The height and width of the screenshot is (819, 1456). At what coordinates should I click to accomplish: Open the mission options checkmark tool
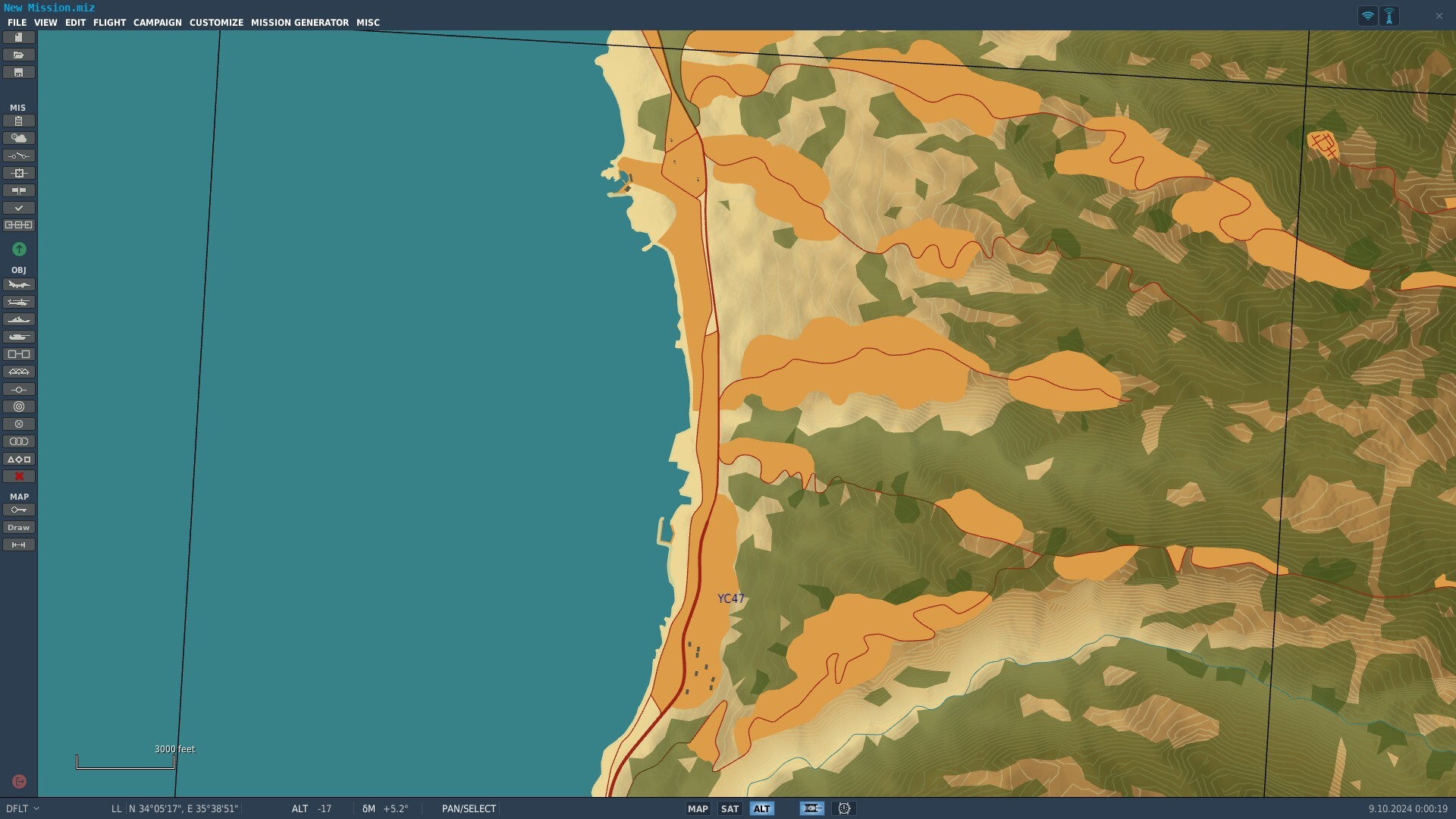(x=19, y=208)
